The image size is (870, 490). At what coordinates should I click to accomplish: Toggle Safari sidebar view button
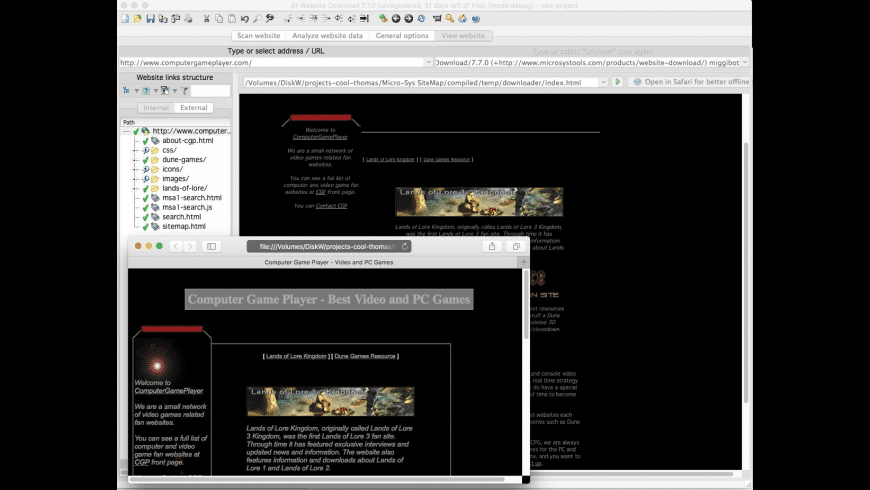tap(211, 246)
